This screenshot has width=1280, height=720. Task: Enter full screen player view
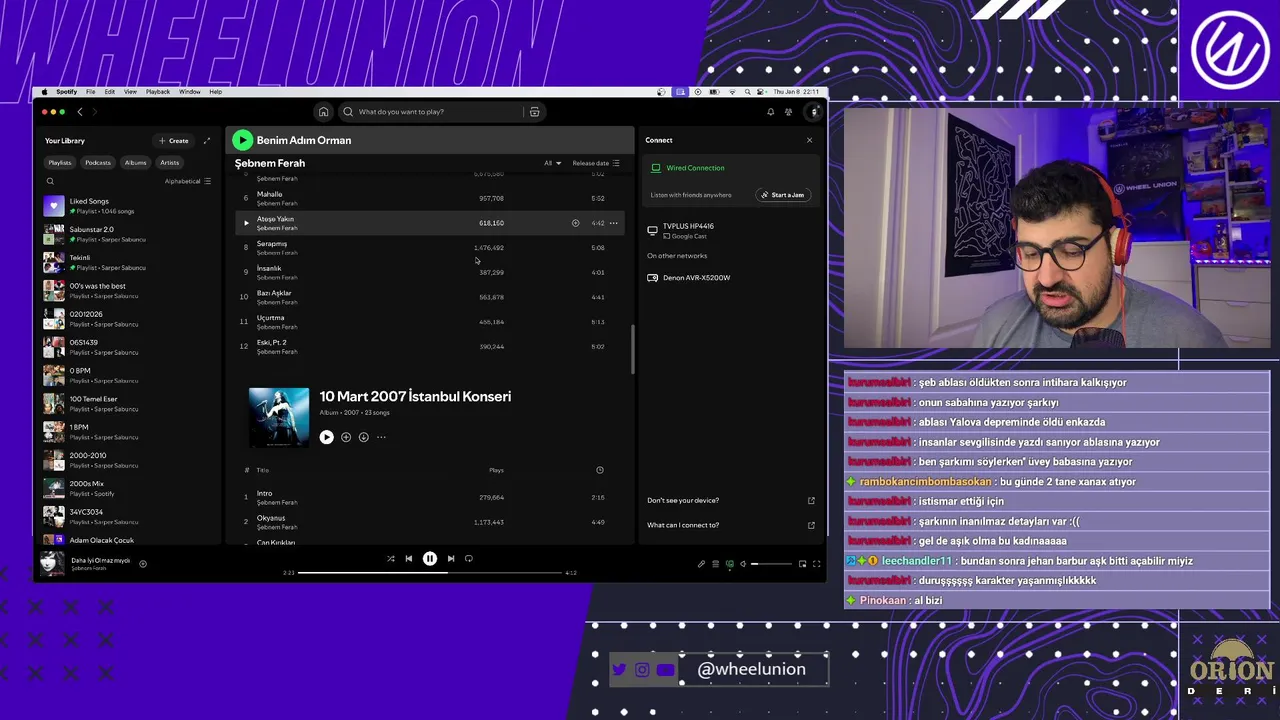point(816,564)
